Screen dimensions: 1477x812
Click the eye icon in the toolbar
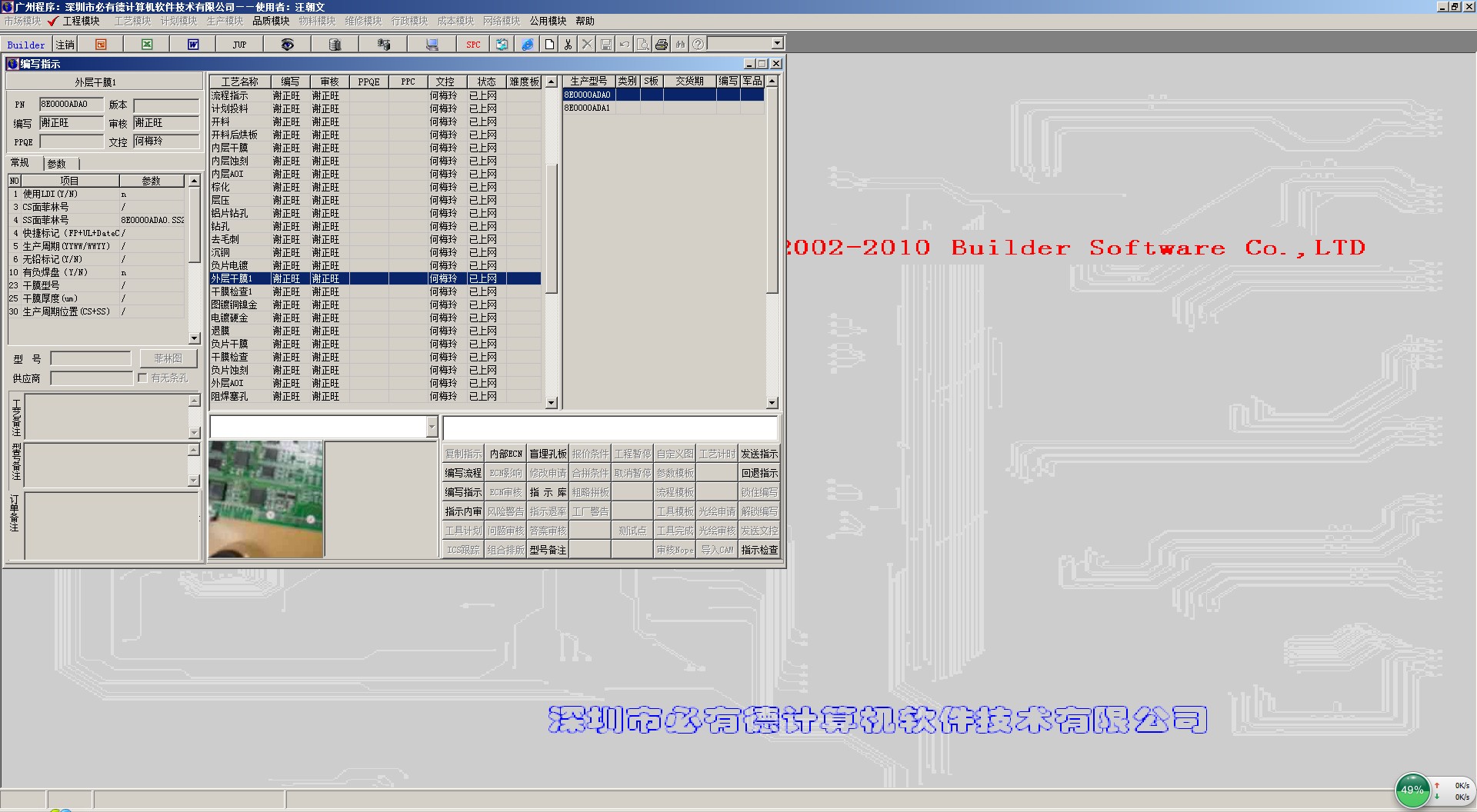(287, 45)
